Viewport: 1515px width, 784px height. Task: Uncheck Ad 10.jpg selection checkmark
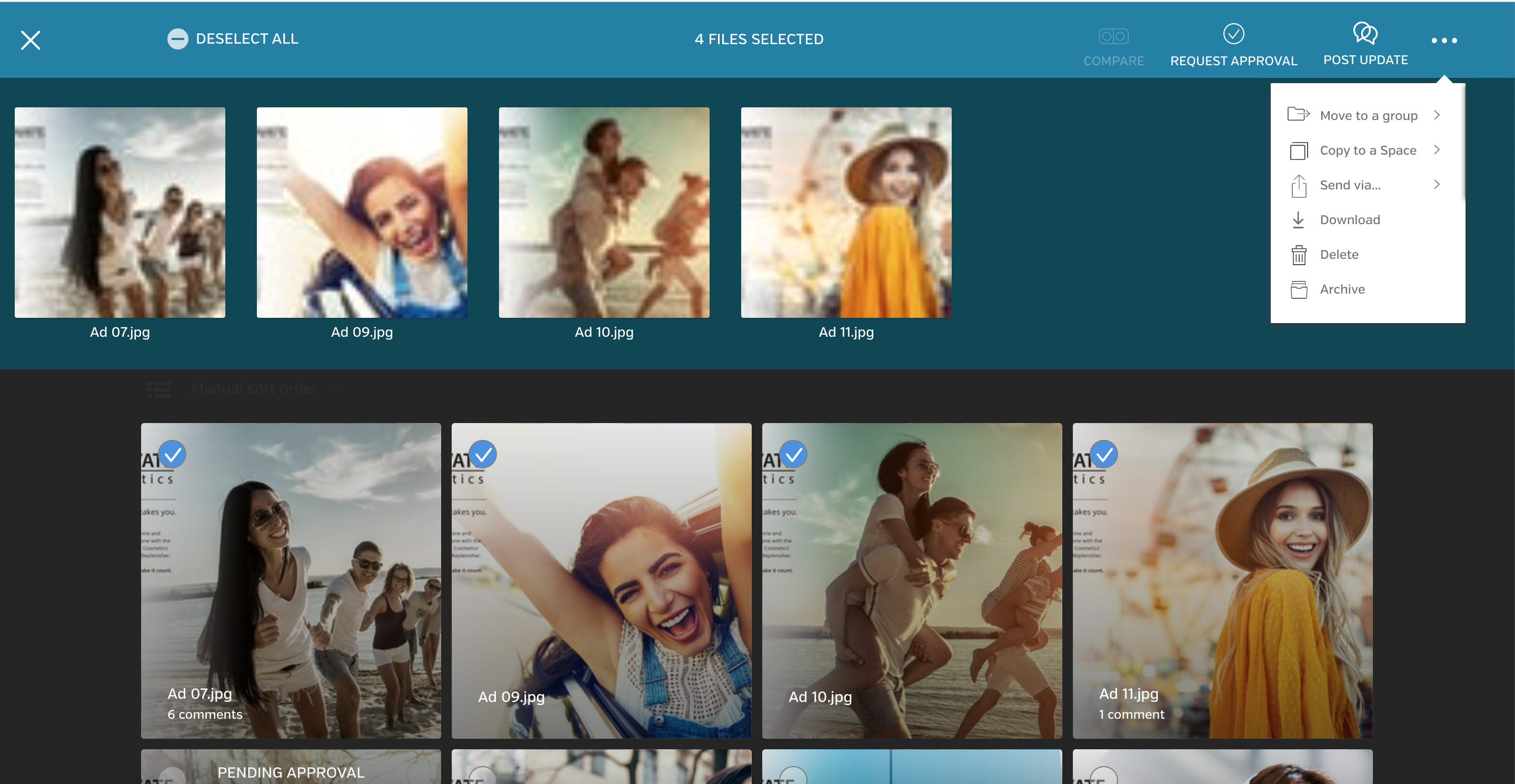click(x=793, y=454)
